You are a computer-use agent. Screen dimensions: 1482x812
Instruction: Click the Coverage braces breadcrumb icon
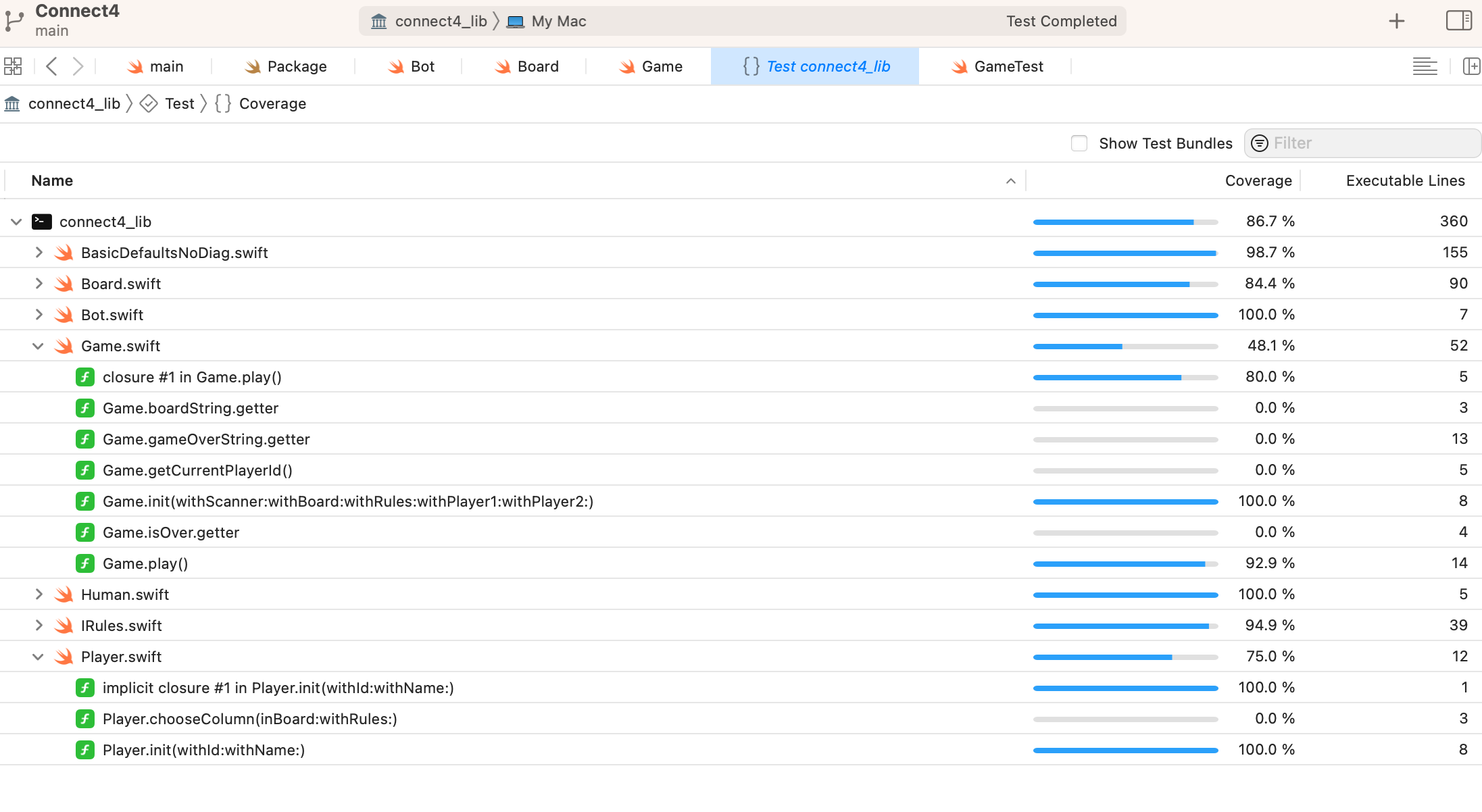(x=223, y=103)
